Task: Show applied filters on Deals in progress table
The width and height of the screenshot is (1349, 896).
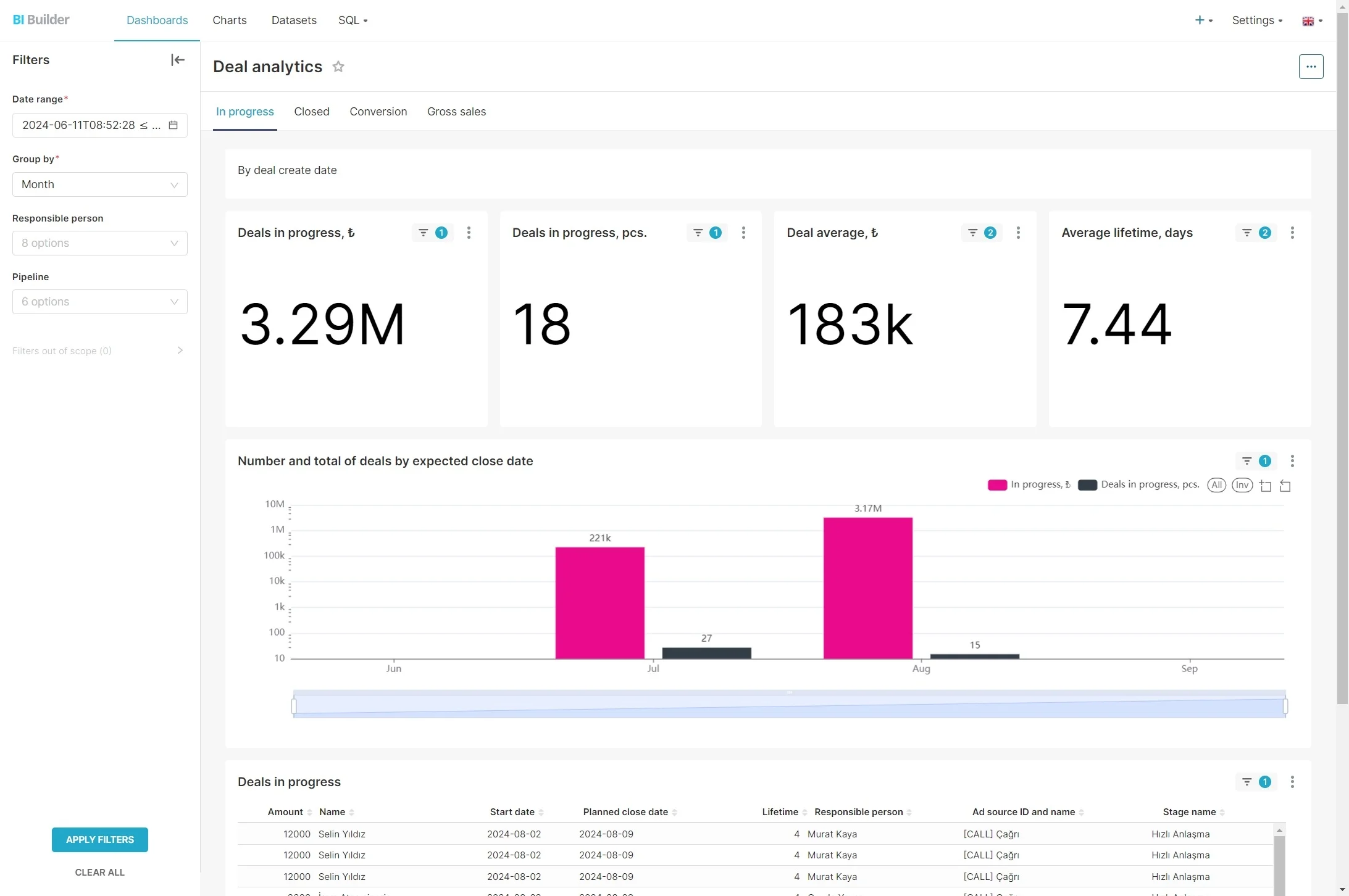Action: (x=1256, y=782)
